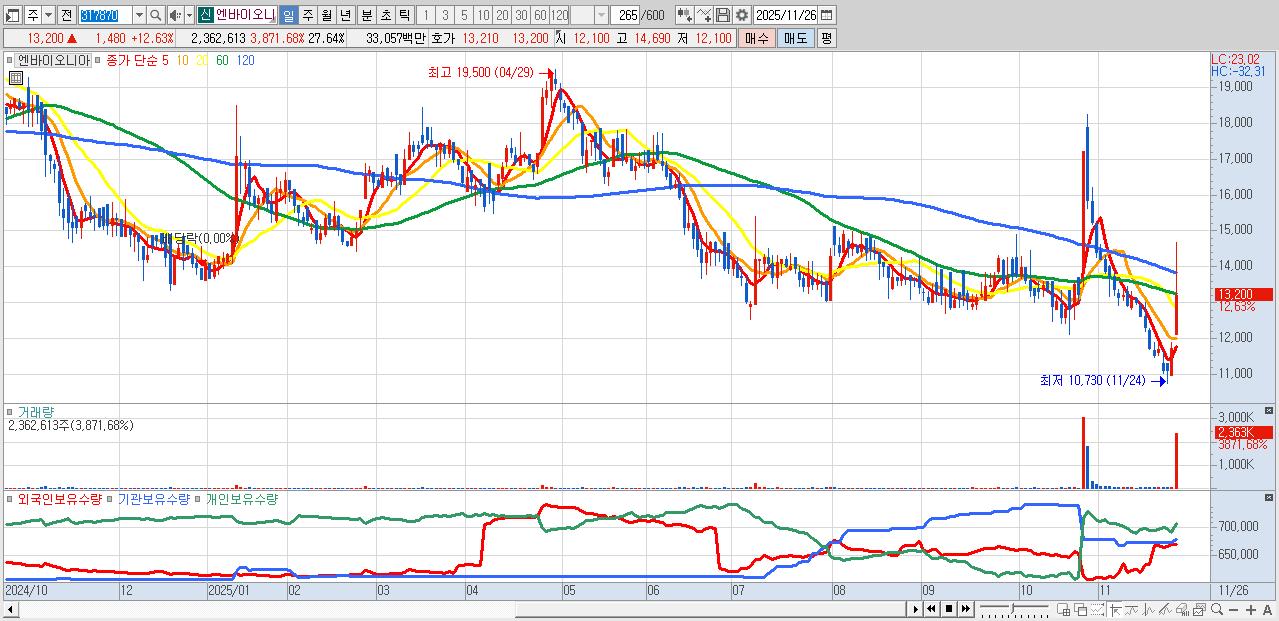Viewport: 1279px width, 621px height.
Task: Click the overlapping windows icon
Action: click(x=1081, y=610)
